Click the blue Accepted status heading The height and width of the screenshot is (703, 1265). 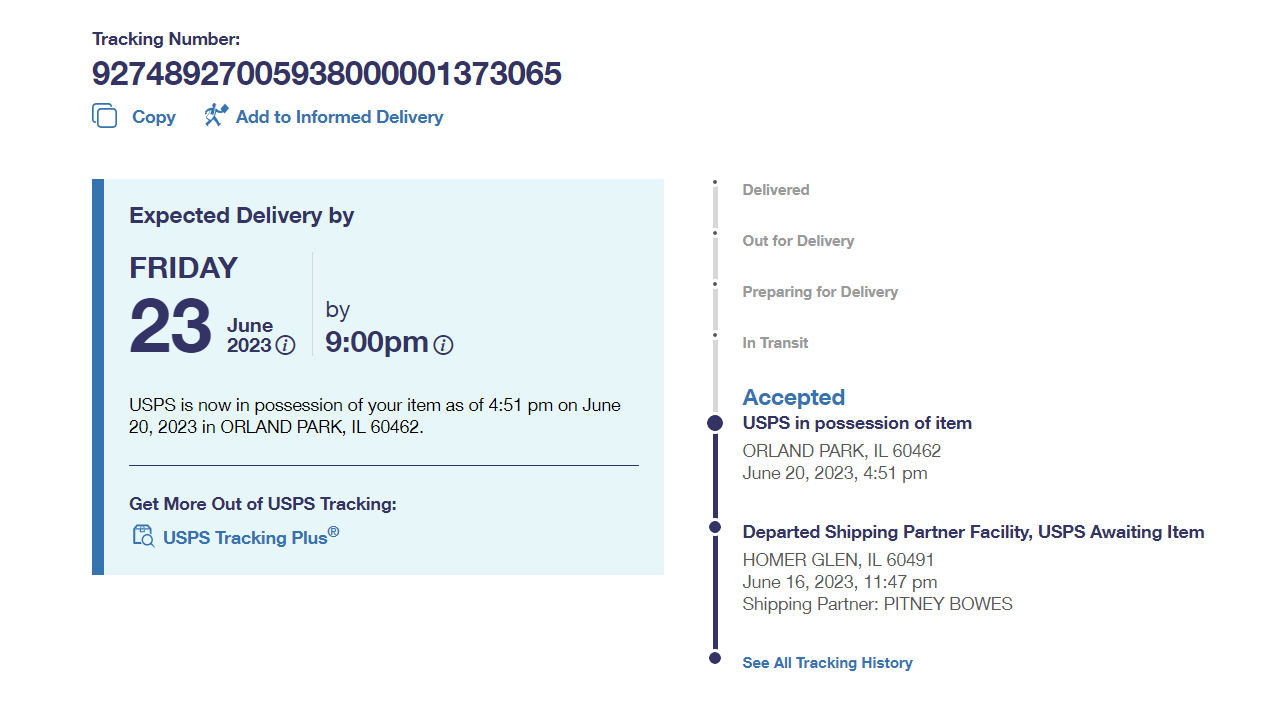click(793, 397)
